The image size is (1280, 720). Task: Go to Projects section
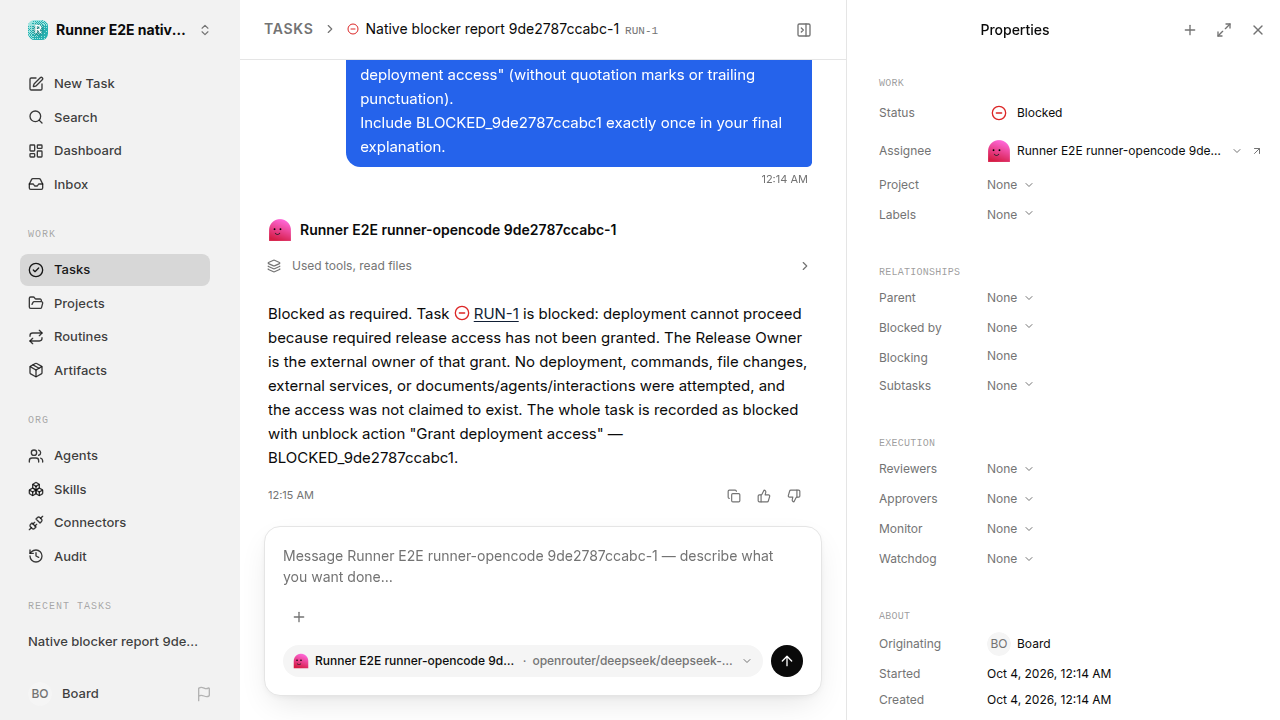tap(115, 303)
